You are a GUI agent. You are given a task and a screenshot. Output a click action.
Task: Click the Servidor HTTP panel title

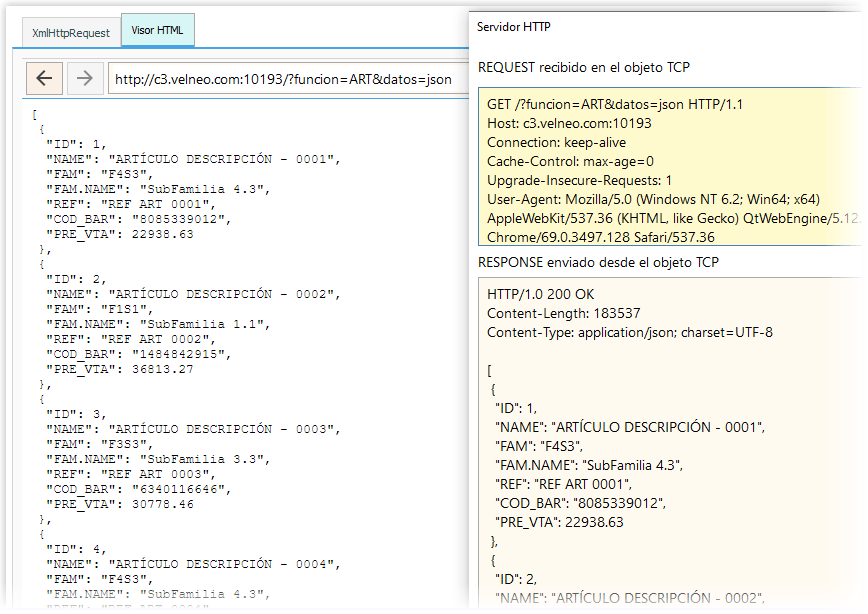[514, 27]
